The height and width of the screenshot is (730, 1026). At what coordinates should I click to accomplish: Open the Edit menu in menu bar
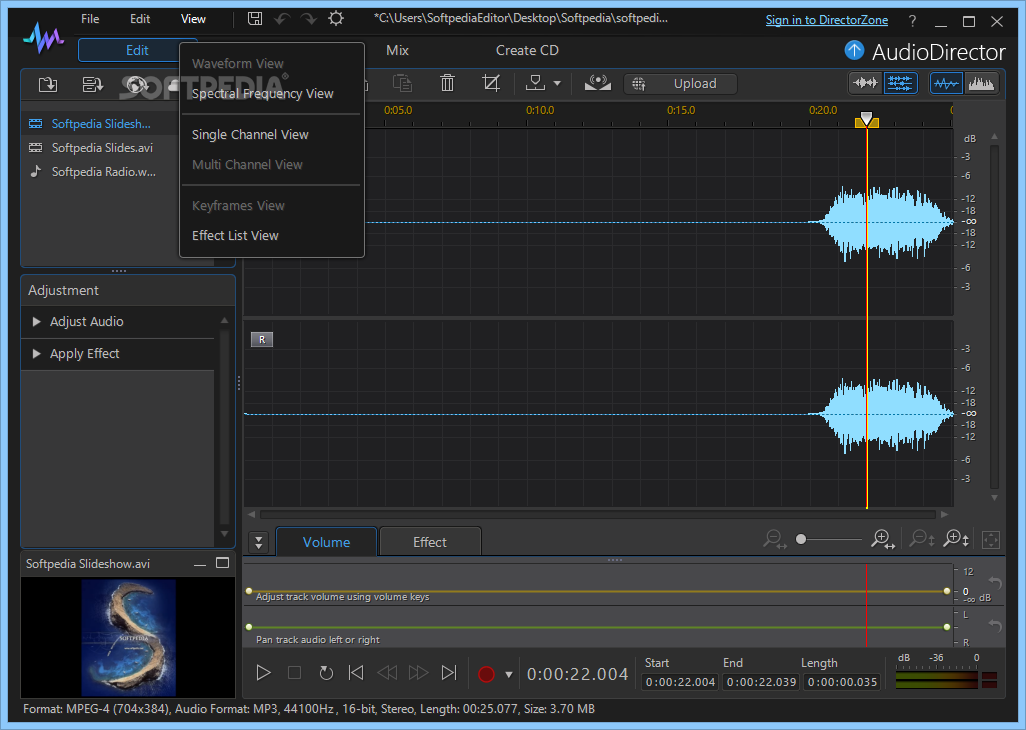(140, 19)
